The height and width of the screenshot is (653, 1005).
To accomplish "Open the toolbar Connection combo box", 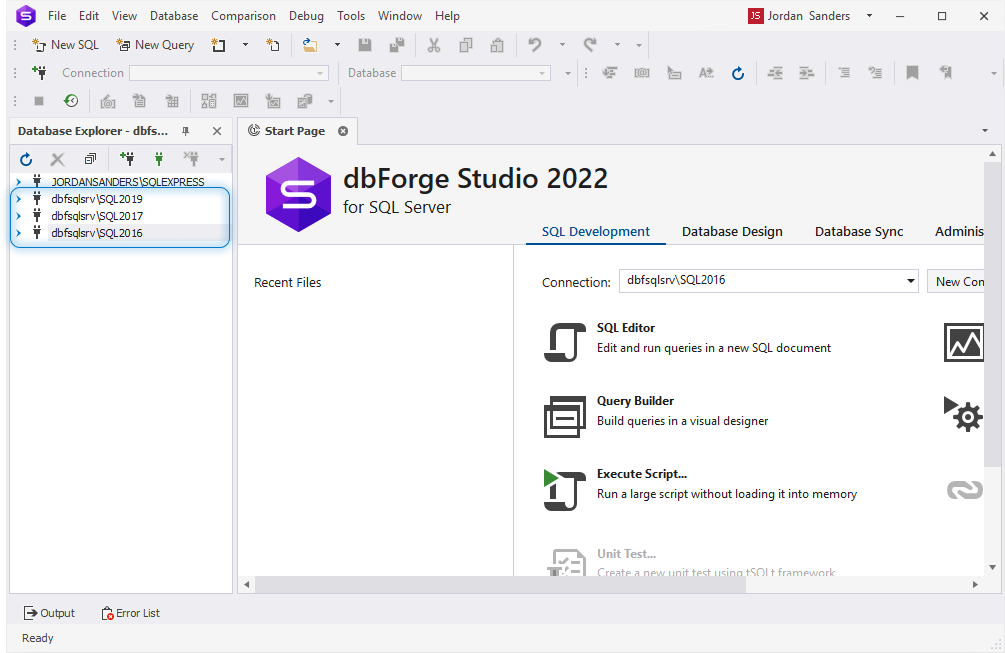I will click(x=229, y=73).
